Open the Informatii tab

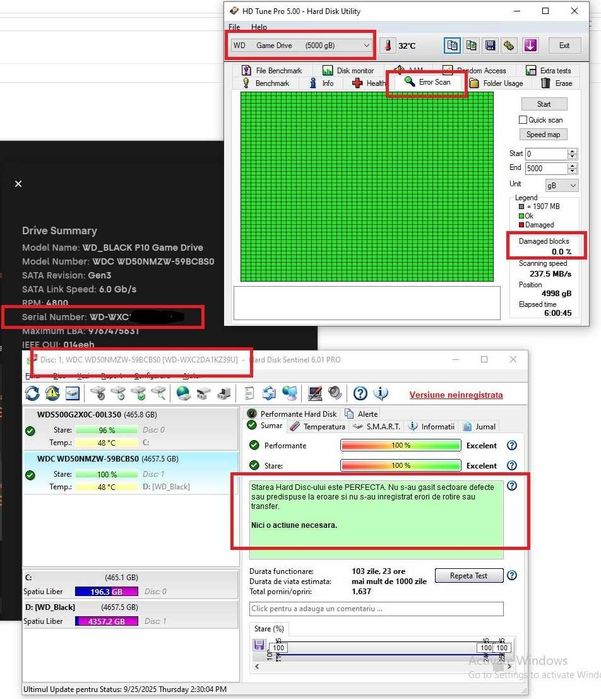coord(432,427)
